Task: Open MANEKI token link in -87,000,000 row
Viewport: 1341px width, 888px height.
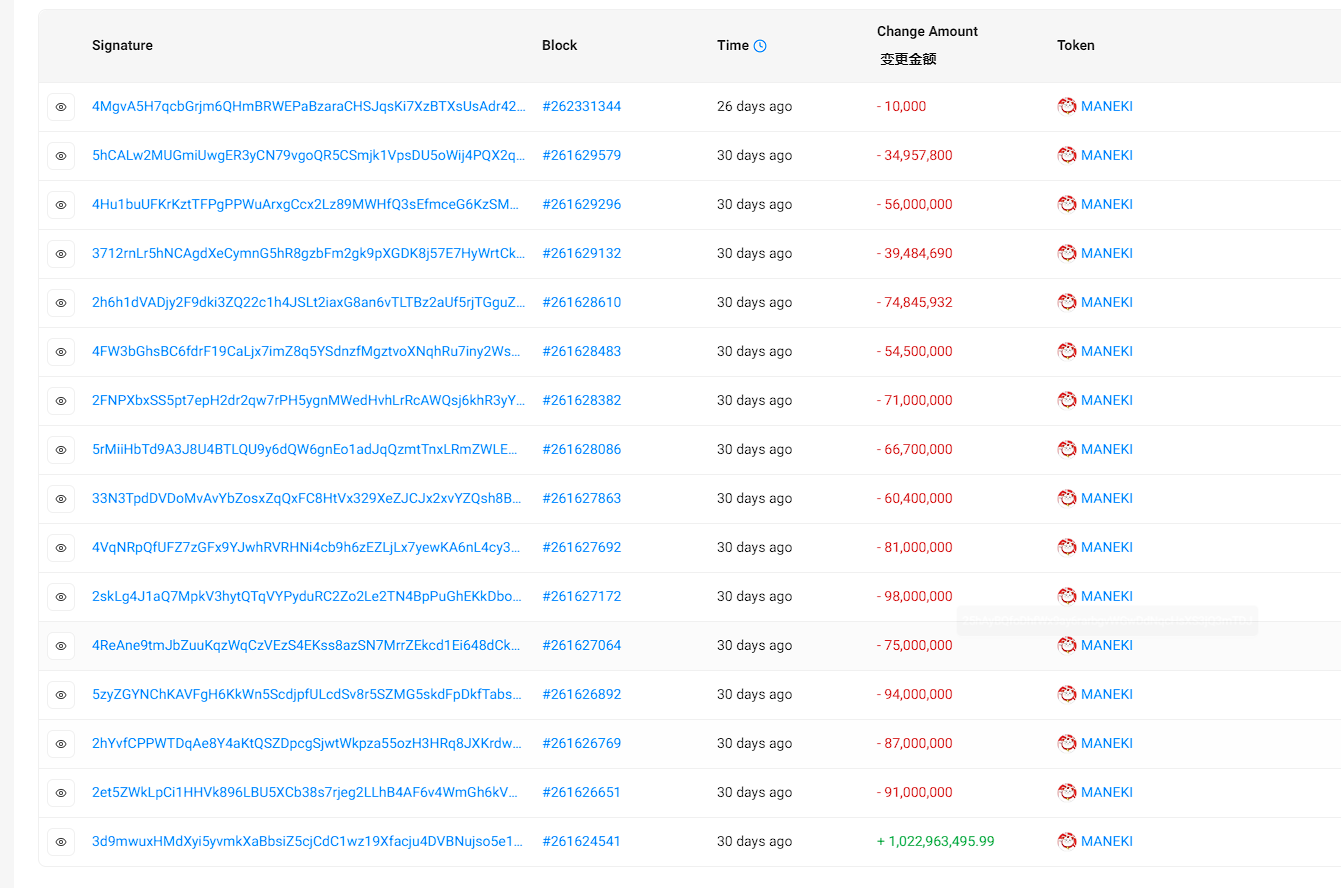Action: pyautogui.click(x=1106, y=743)
